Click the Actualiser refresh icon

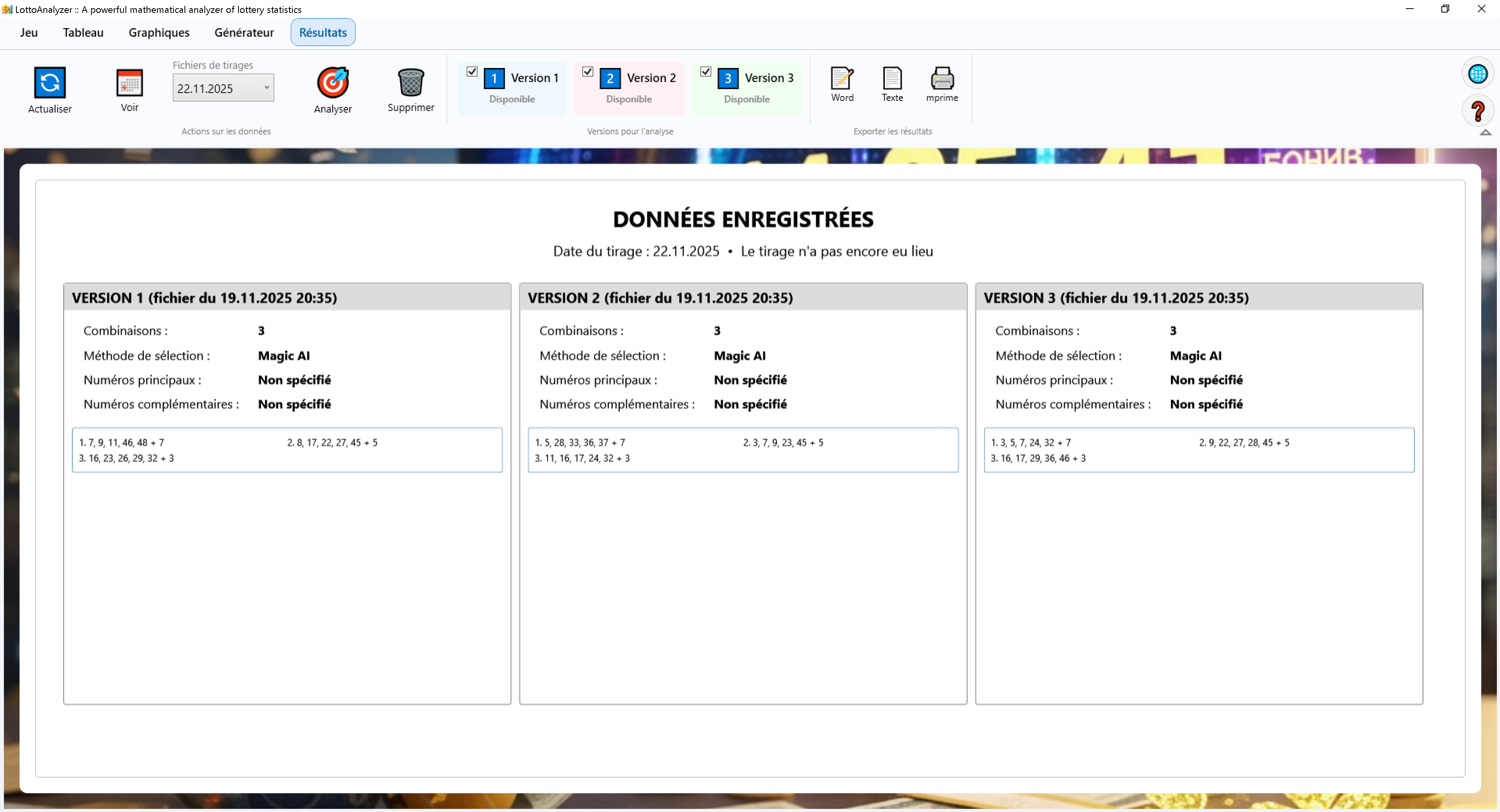point(50,82)
